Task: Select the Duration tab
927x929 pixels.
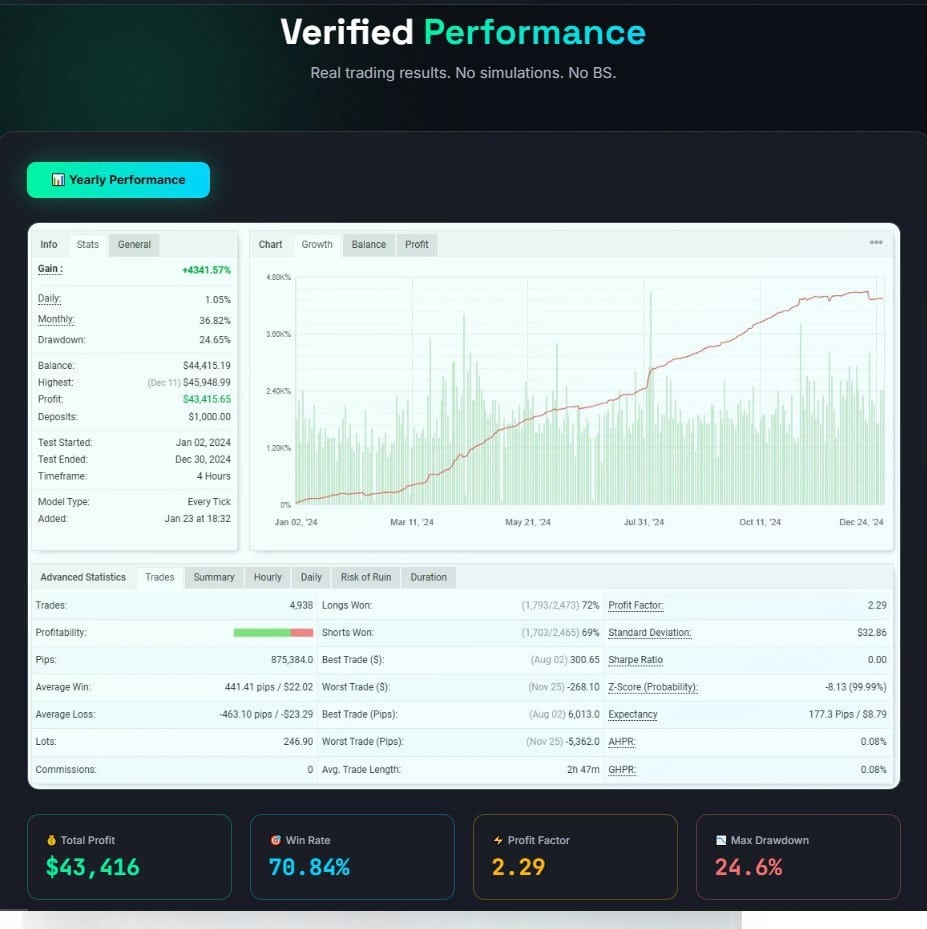Action: (428, 577)
